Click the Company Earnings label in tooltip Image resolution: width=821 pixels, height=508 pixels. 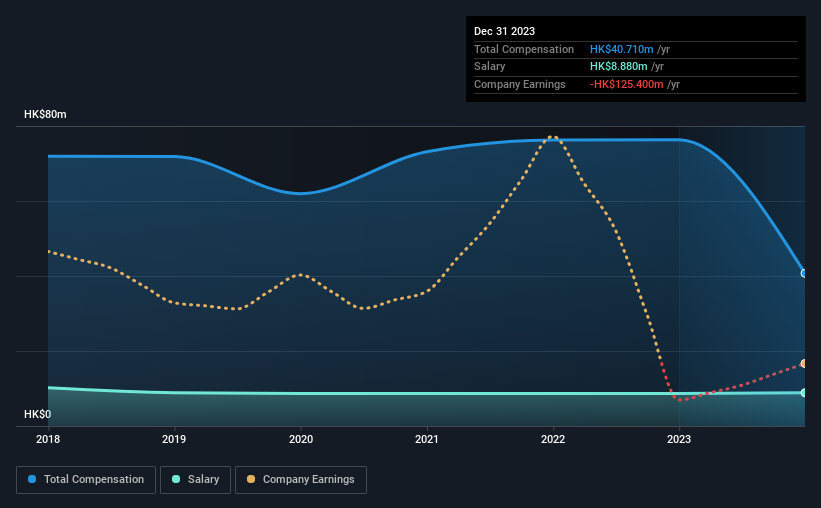[519, 84]
